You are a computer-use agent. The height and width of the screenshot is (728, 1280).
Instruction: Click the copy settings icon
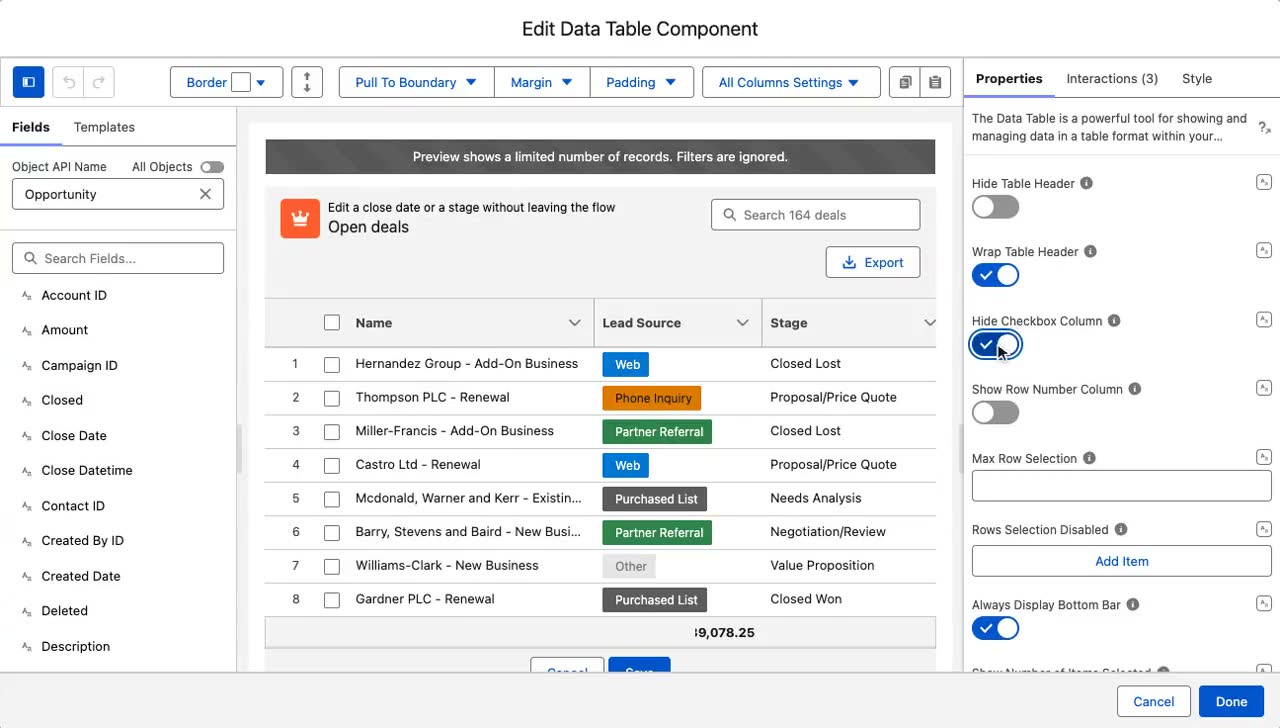[x=905, y=82]
